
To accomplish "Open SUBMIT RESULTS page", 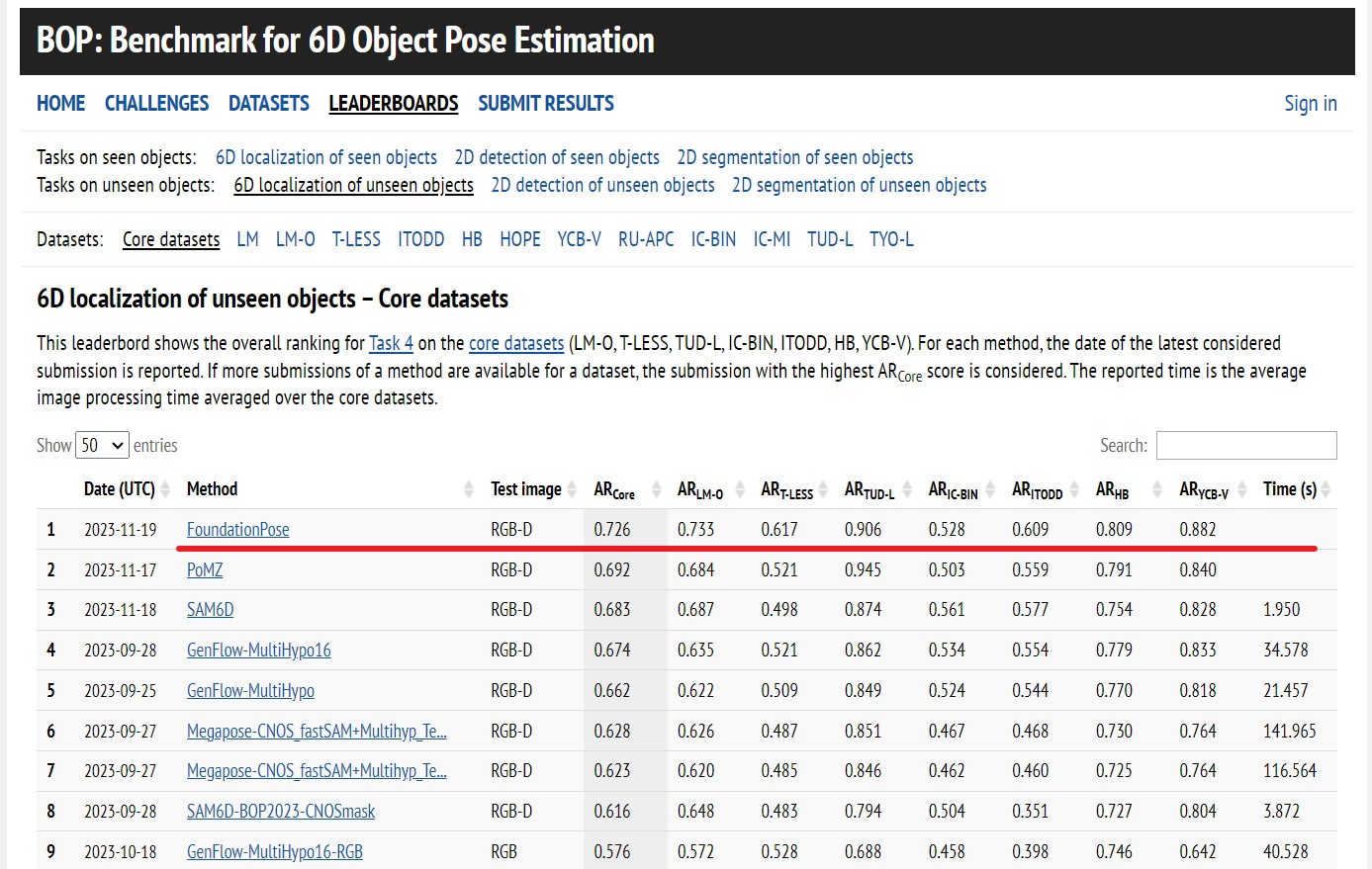I will (x=546, y=103).
